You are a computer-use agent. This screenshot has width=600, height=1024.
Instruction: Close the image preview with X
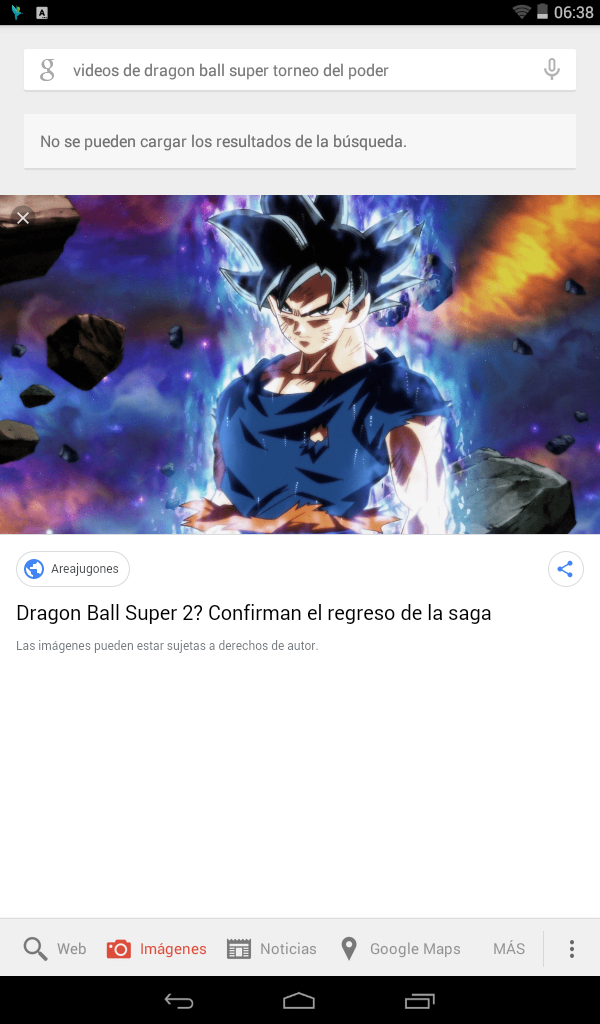click(x=23, y=217)
